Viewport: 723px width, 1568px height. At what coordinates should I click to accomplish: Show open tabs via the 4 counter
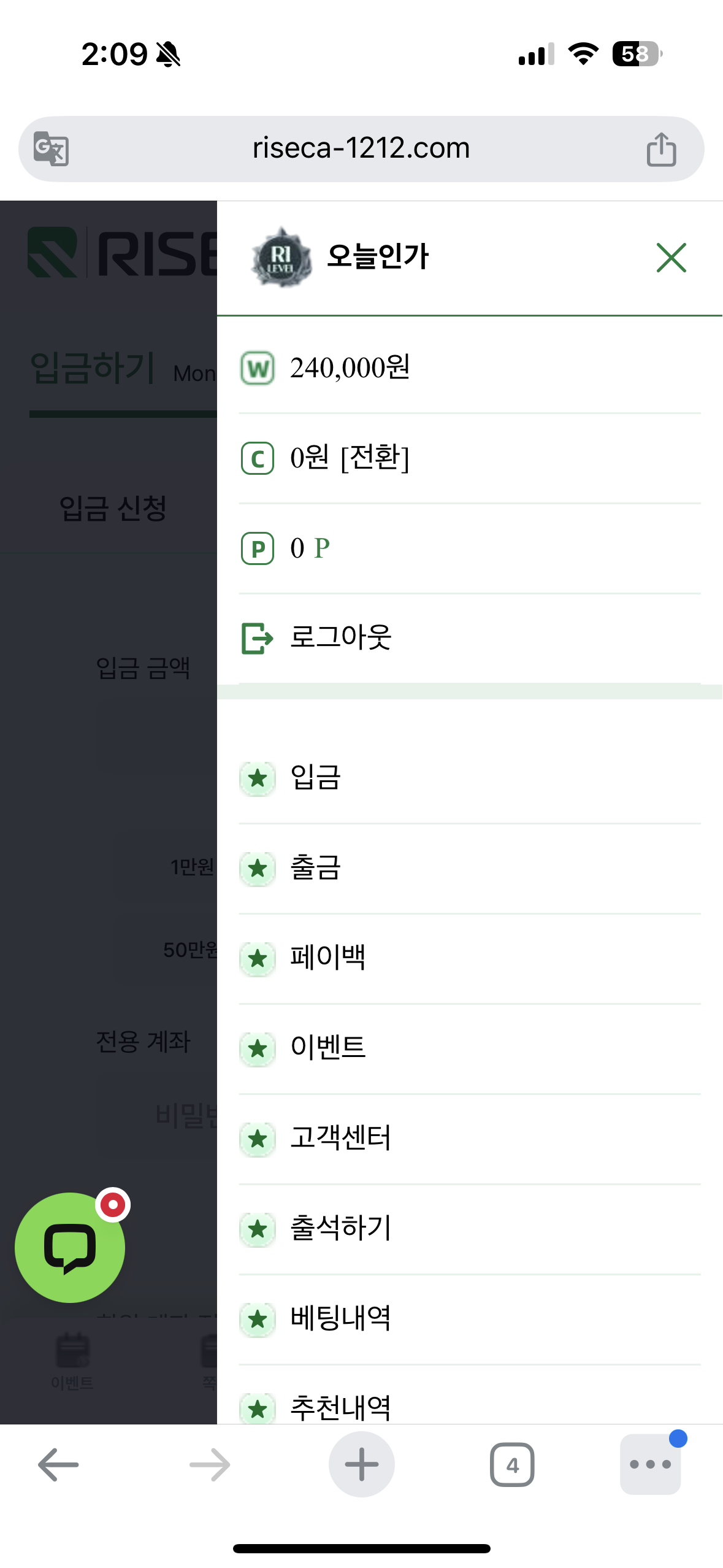(512, 1465)
